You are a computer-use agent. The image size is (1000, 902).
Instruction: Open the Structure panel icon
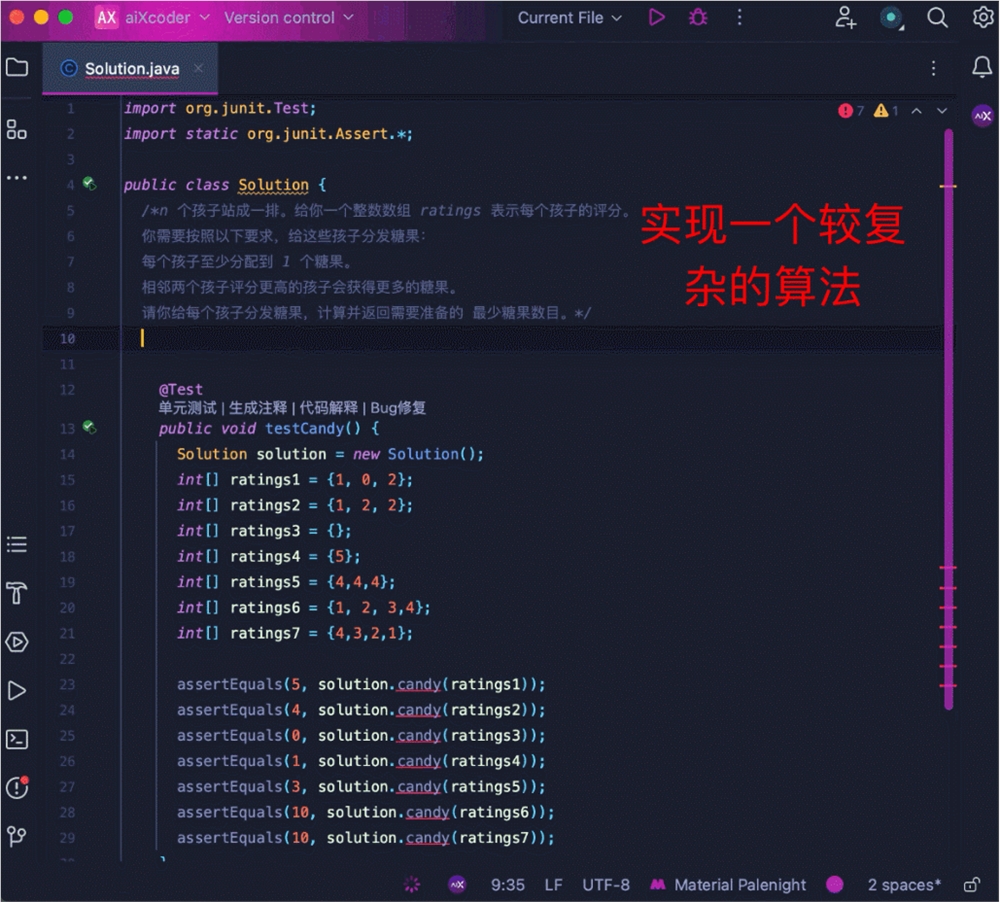(17, 129)
